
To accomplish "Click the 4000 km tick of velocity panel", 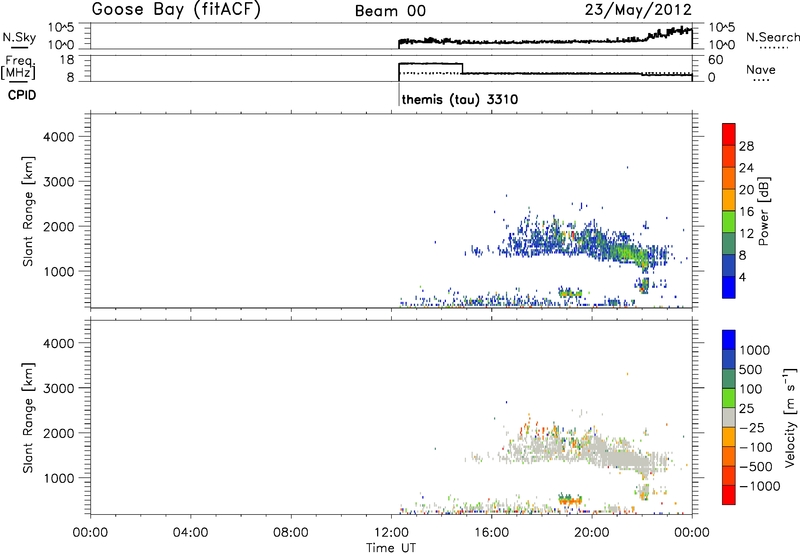I will click(x=59, y=343).
